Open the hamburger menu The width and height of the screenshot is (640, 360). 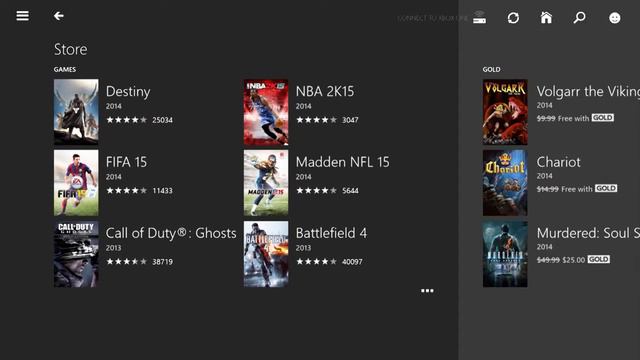22,16
